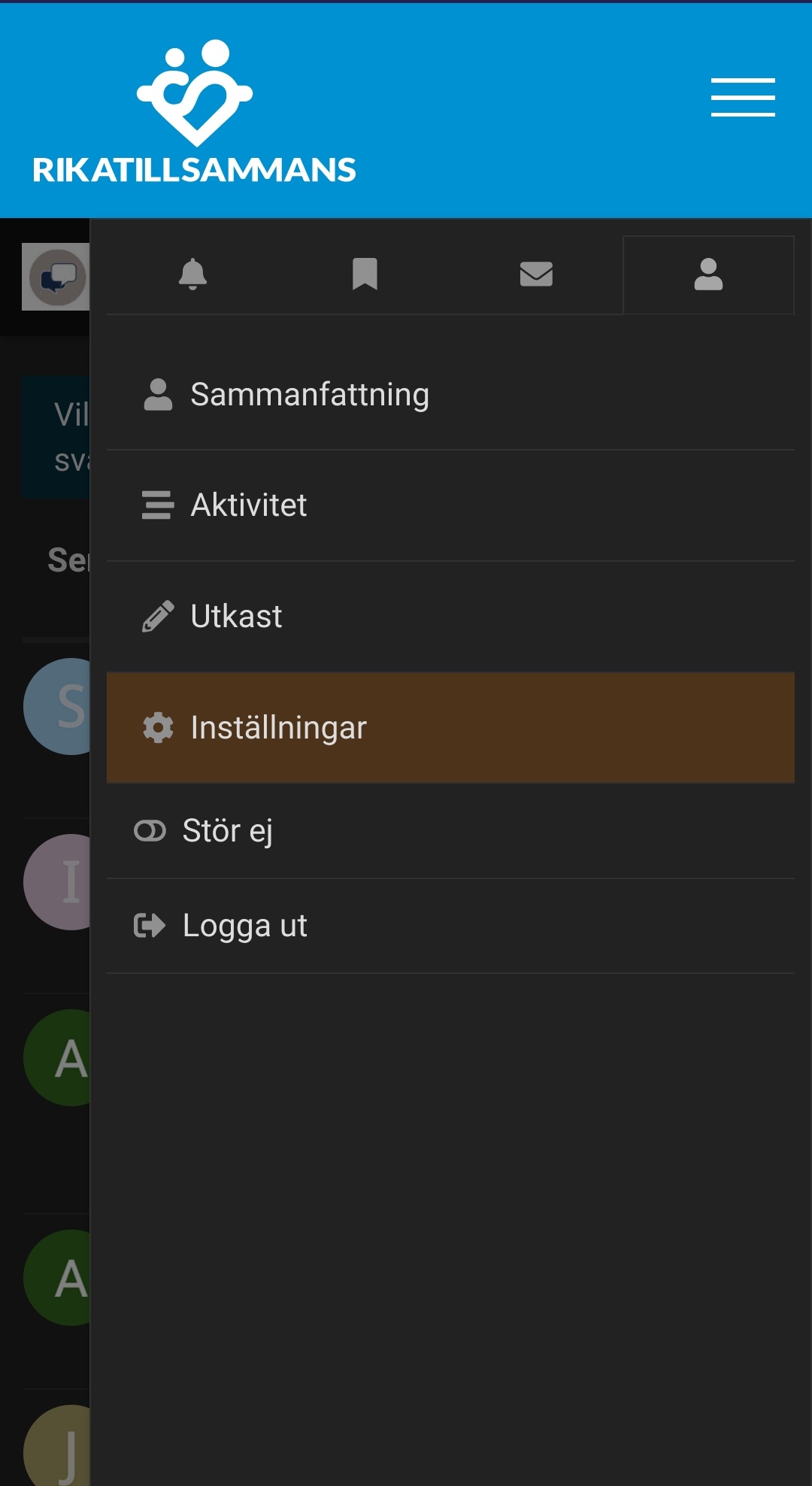Viewport: 812px width, 1486px height.
Task: Click the logout arrow icon beside Logga ut
Action: (x=149, y=925)
